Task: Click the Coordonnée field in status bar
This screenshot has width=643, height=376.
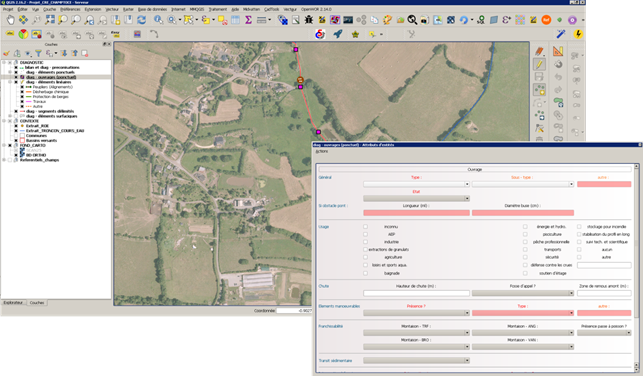Action: tap(294, 310)
